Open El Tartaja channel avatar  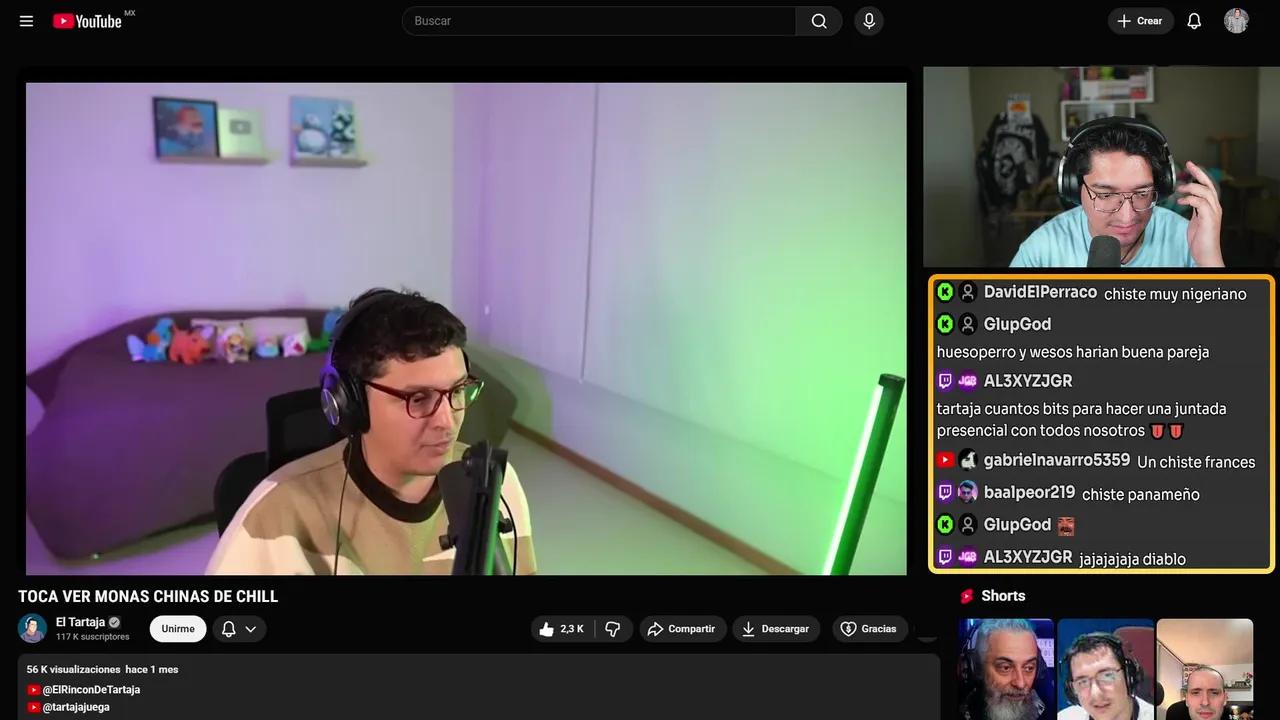pos(32,628)
